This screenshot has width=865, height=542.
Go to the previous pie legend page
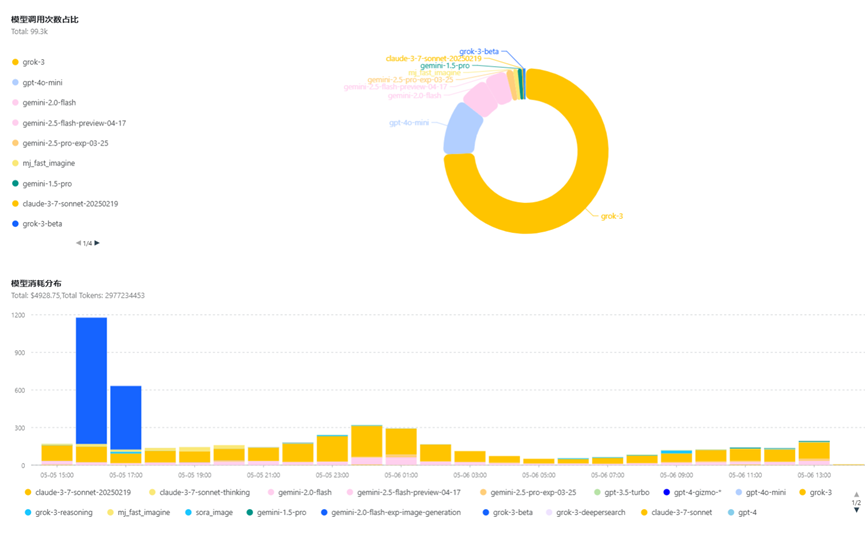coord(78,243)
